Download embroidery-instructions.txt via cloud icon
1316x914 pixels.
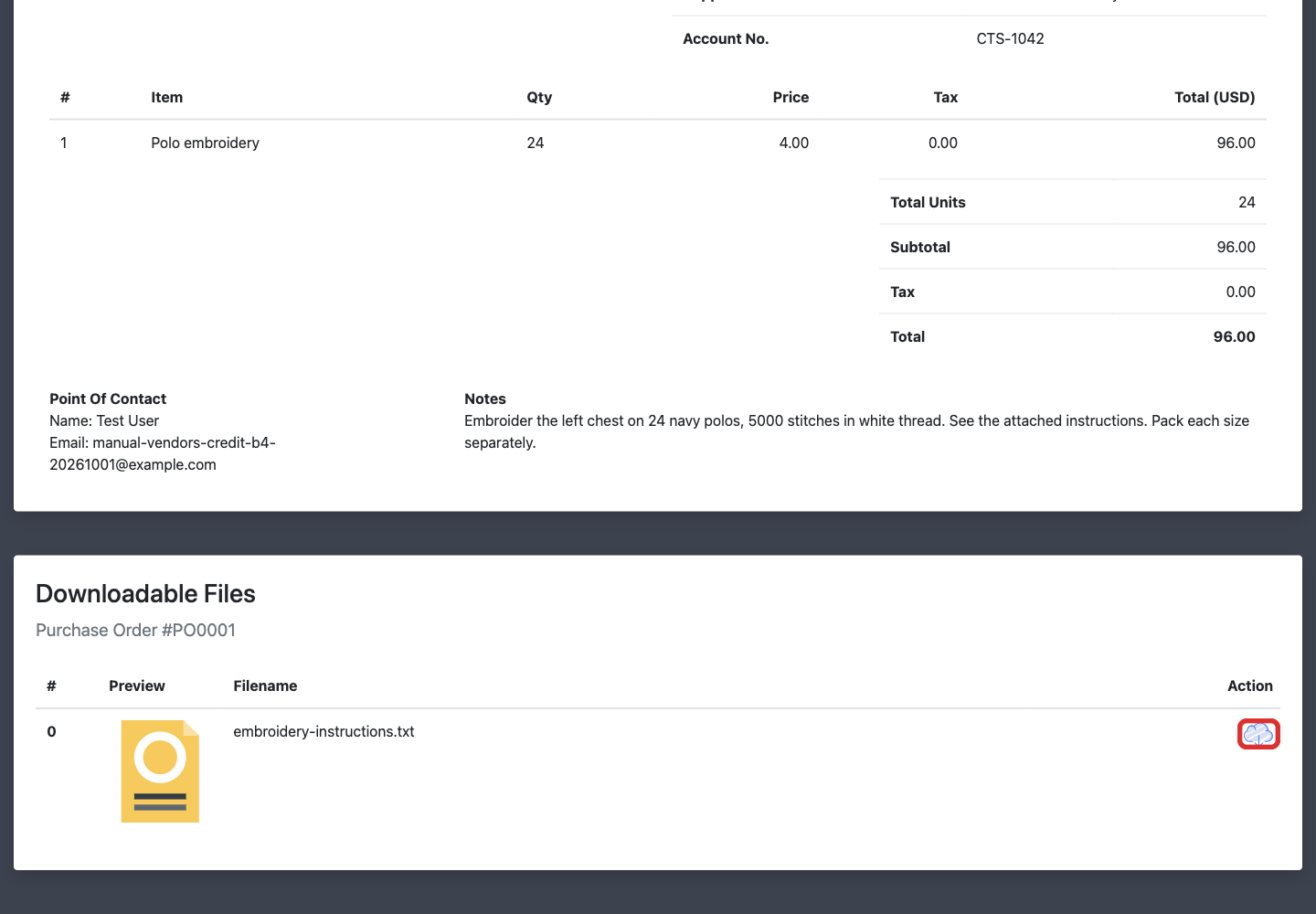[1258, 734]
